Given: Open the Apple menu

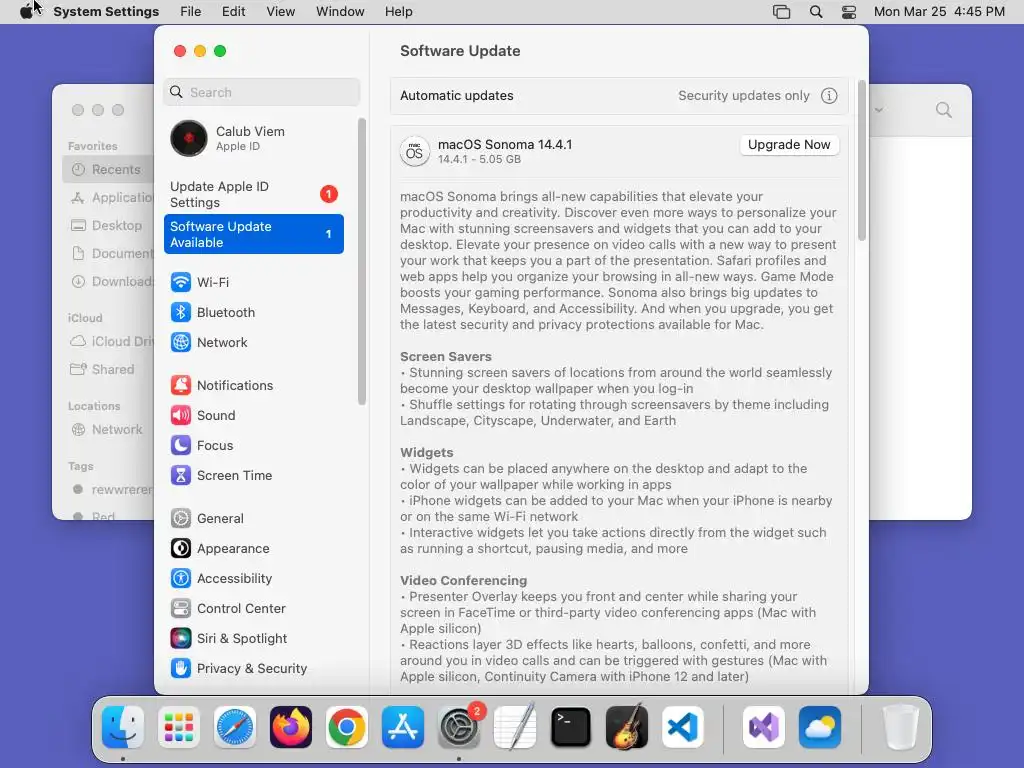Looking at the screenshot, I should (x=27, y=12).
